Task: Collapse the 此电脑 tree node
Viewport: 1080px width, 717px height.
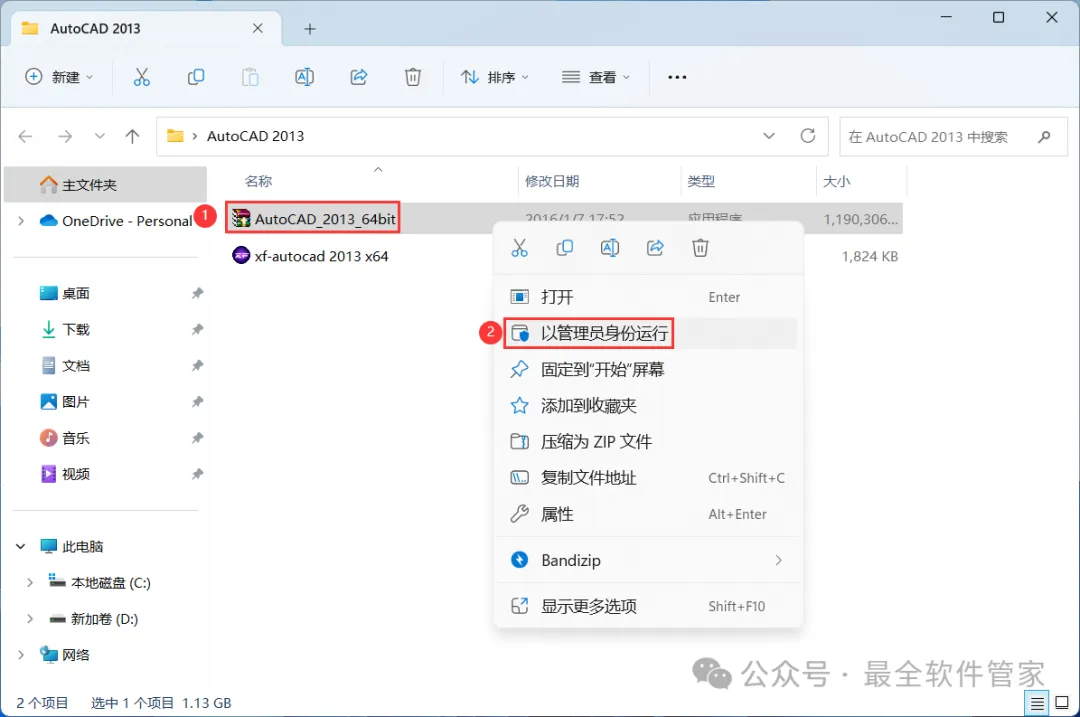Action: tap(21, 546)
